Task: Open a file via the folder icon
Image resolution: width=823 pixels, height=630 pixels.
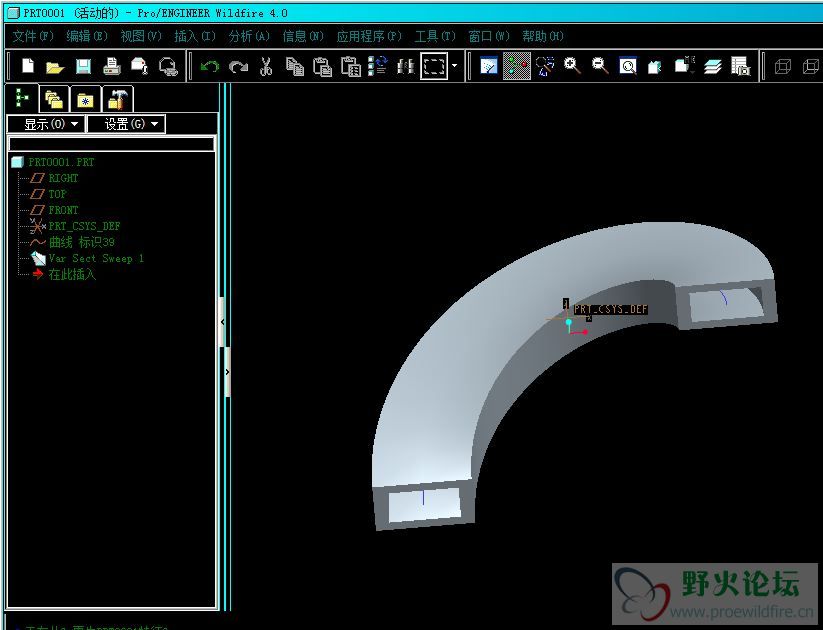Action: (55, 67)
